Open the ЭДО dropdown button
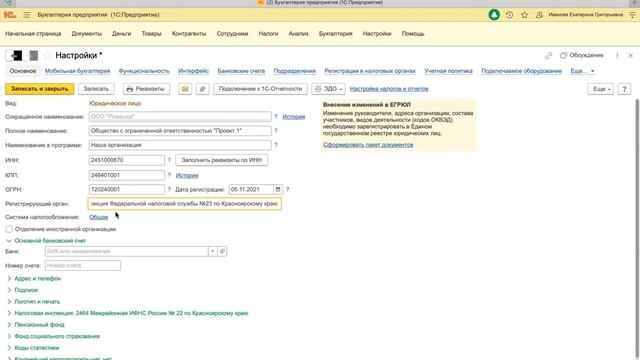This screenshot has width=640, height=360. pyautogui.click(x=329, y=89)
